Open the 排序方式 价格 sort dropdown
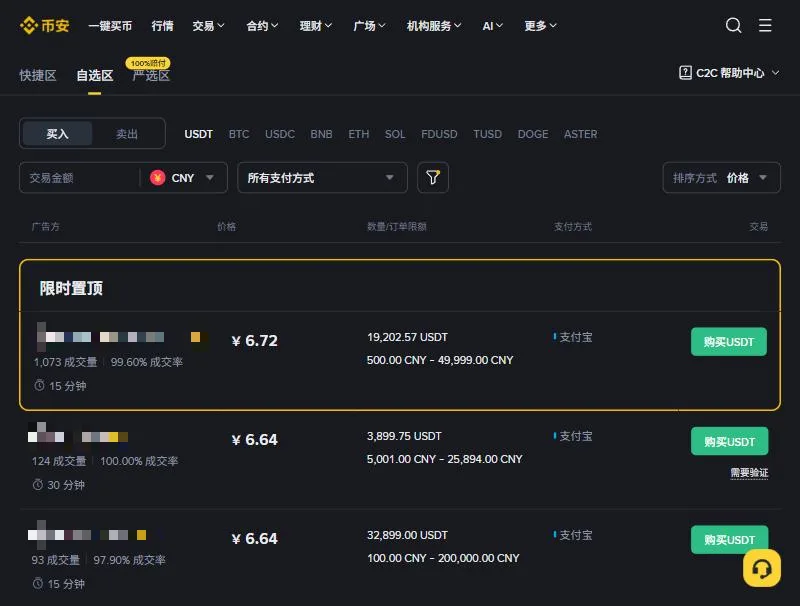Viewport: 800px width, 606px height. coord(721,178)
